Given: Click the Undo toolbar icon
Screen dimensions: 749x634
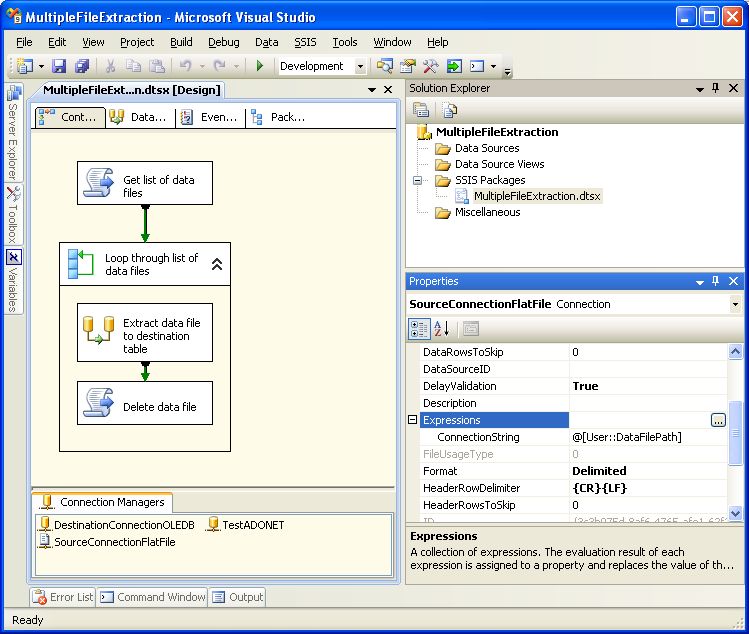Looking at the screenshot, I should (185, 66).
